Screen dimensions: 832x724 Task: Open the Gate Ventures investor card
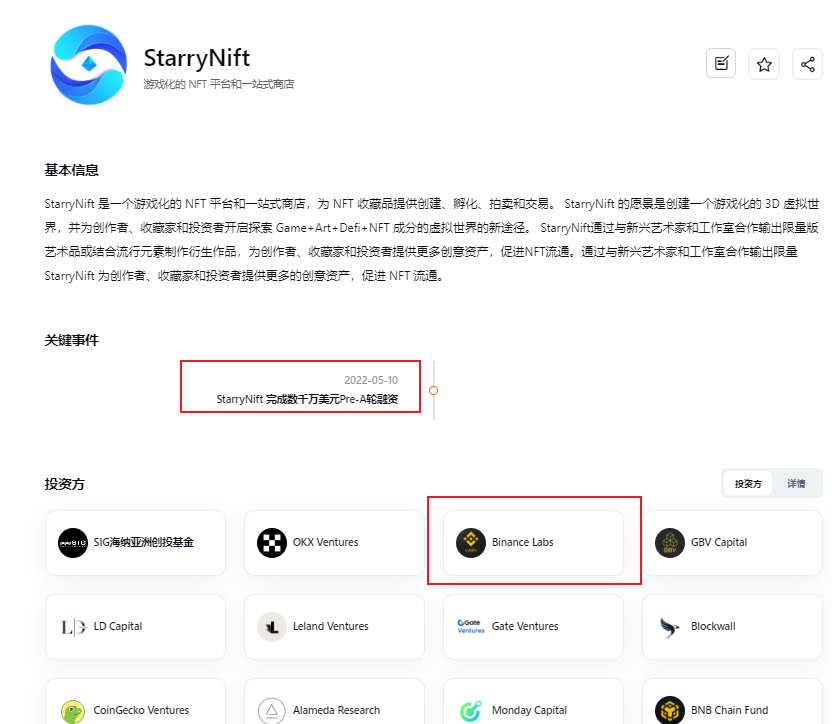(533, 627)
